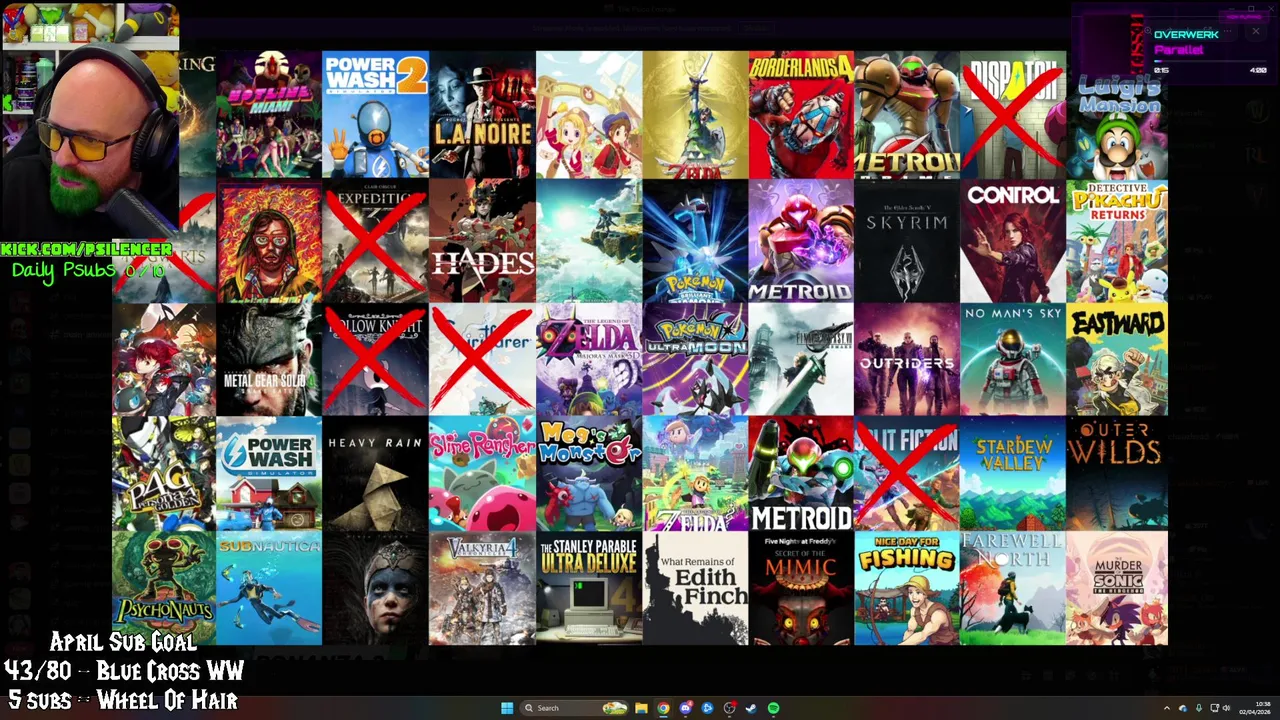
Task: Open Spotify from the taskbar
Action: coord(773,708)
